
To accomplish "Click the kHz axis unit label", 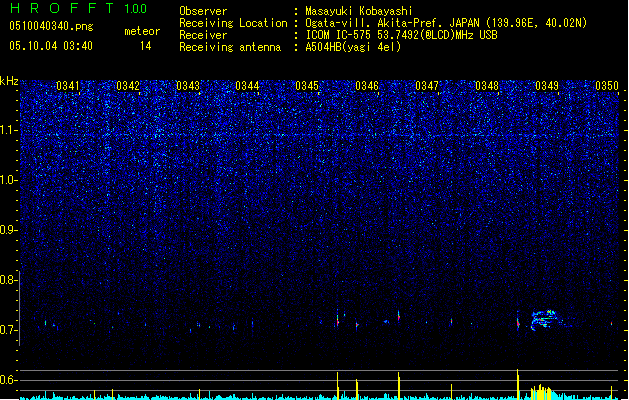I will [x=9, y=81].
